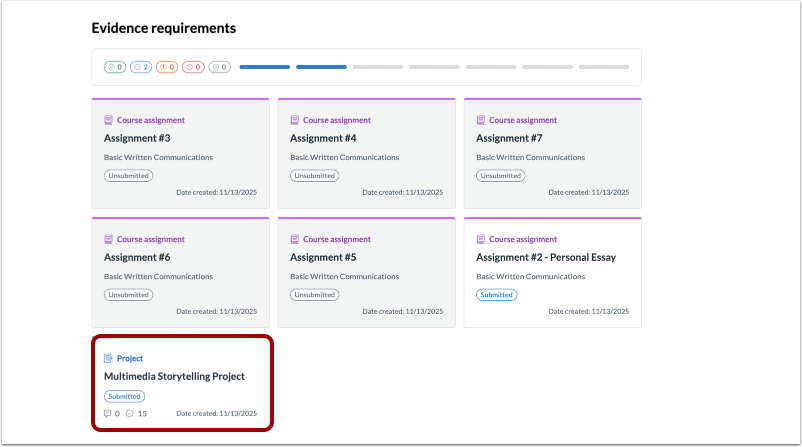802x447 pixels.
Task: Click 'Basic Written Communications' under Assignment #3
Action: point(159,158)
